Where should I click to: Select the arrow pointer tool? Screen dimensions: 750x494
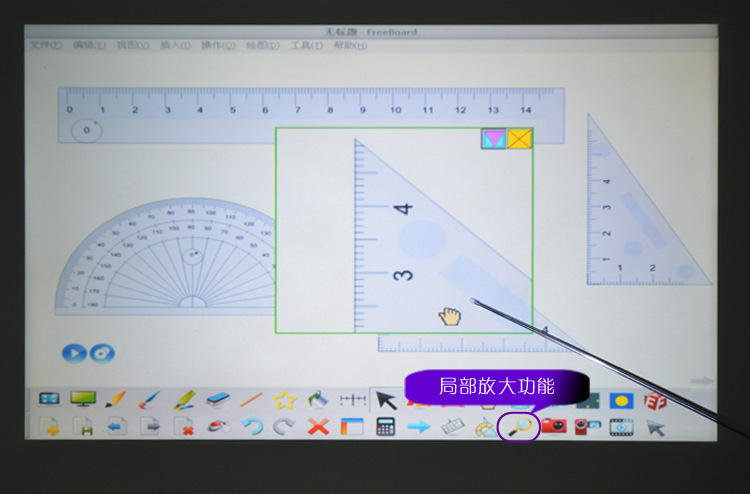click(x=386, y=401)
